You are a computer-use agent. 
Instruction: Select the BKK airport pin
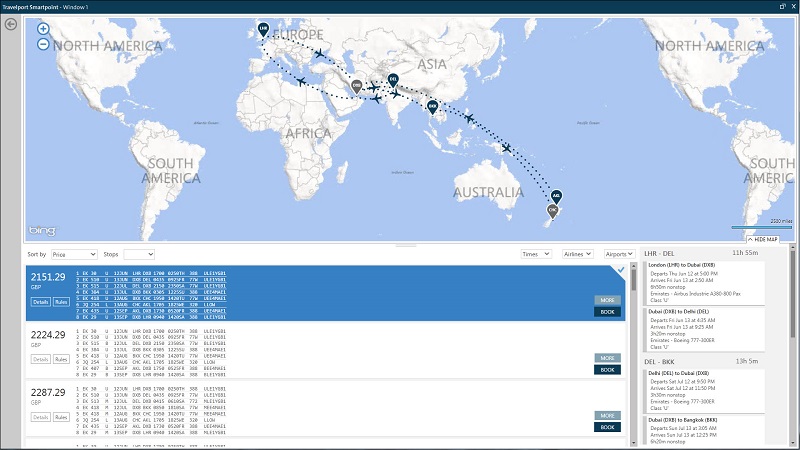tap(433, 107)
